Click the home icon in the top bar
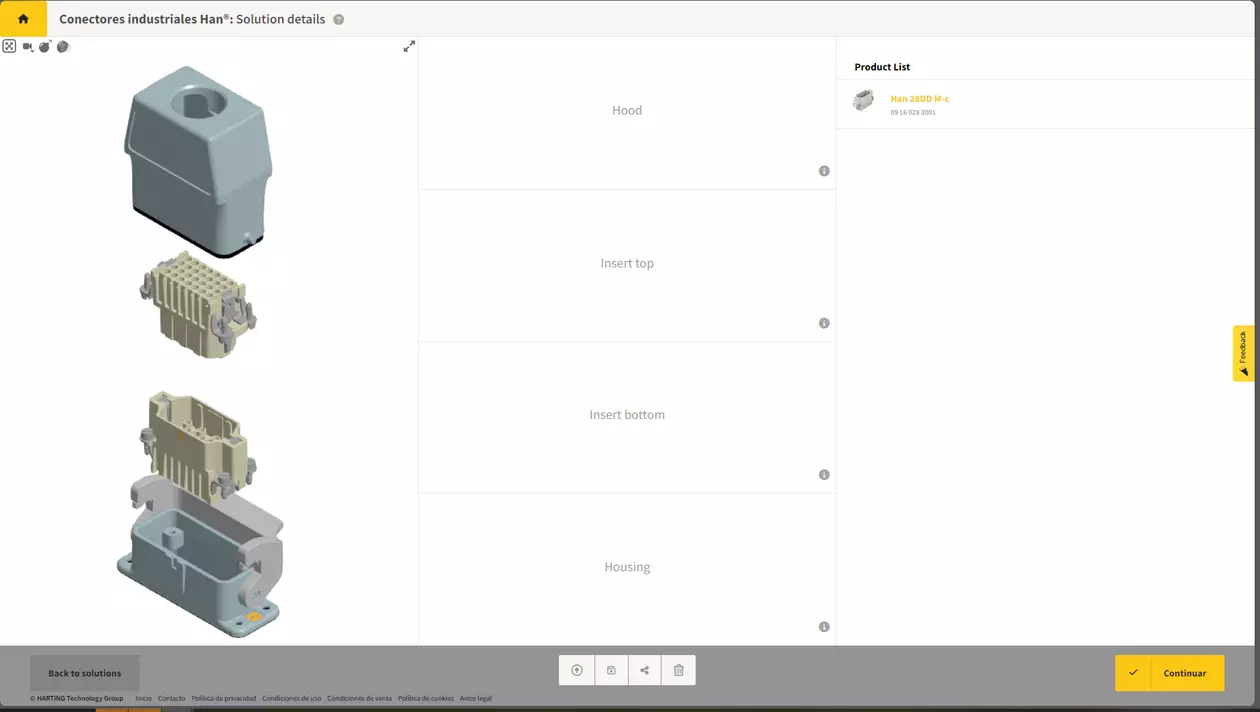1260x712 pixels. click(x=22, y=18)
